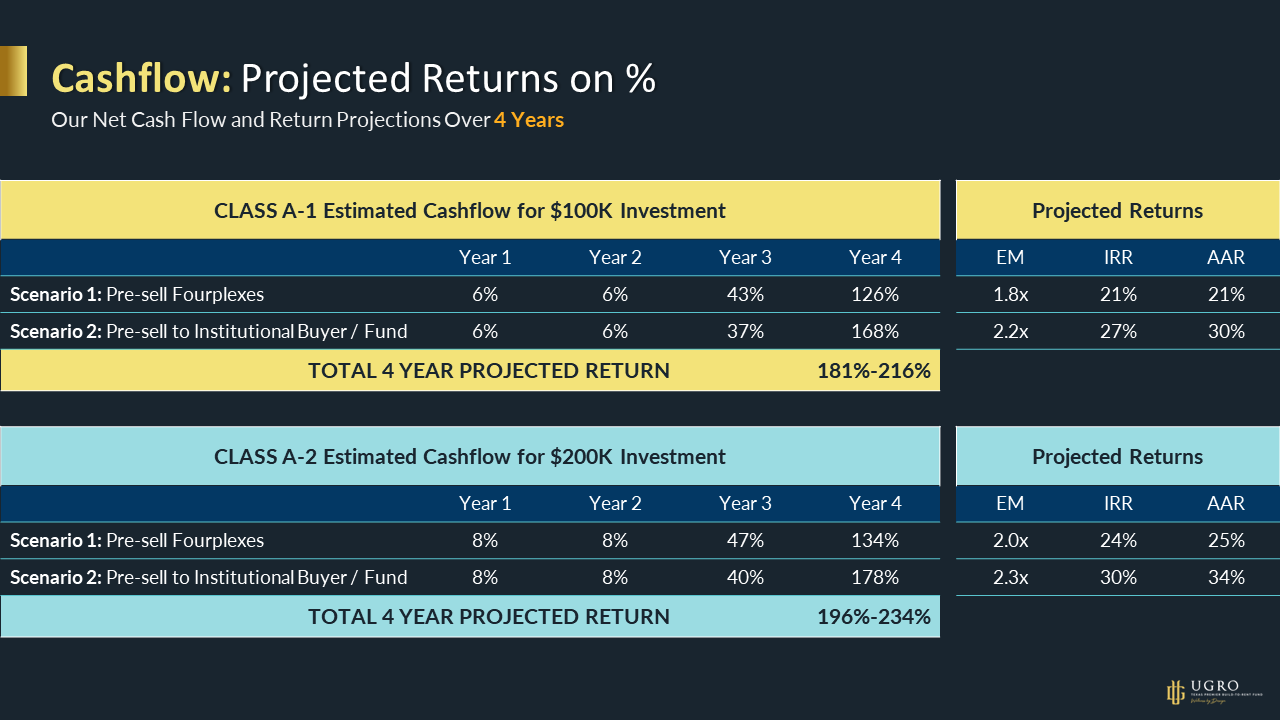Select the subtitle mentioning 4 Years
This screenshot has width=1280, height=720.
307,120
